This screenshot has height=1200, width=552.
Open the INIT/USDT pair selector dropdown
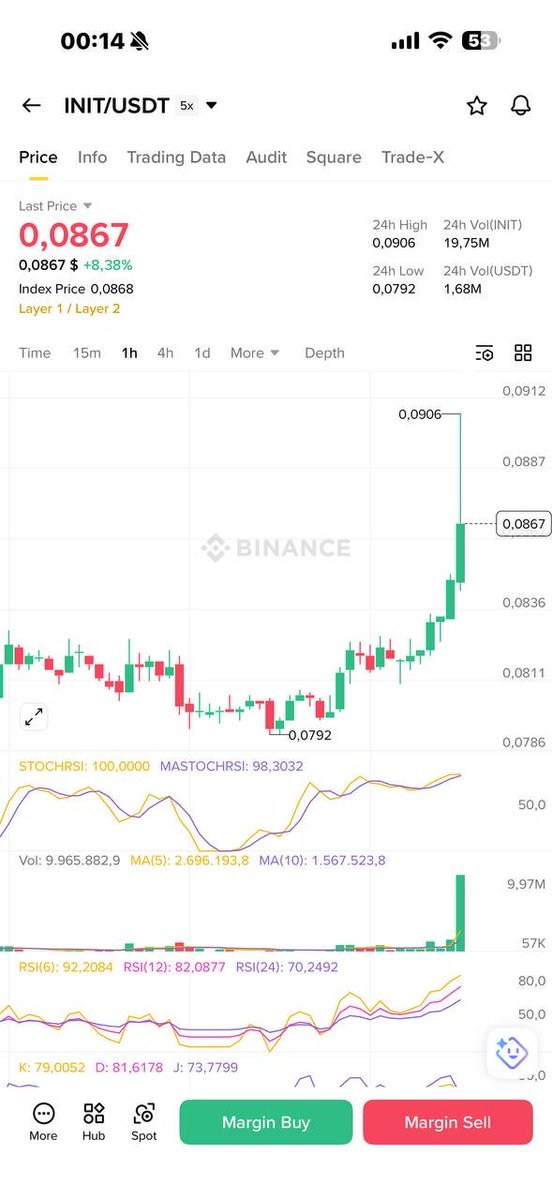click(x=211, y=105)
